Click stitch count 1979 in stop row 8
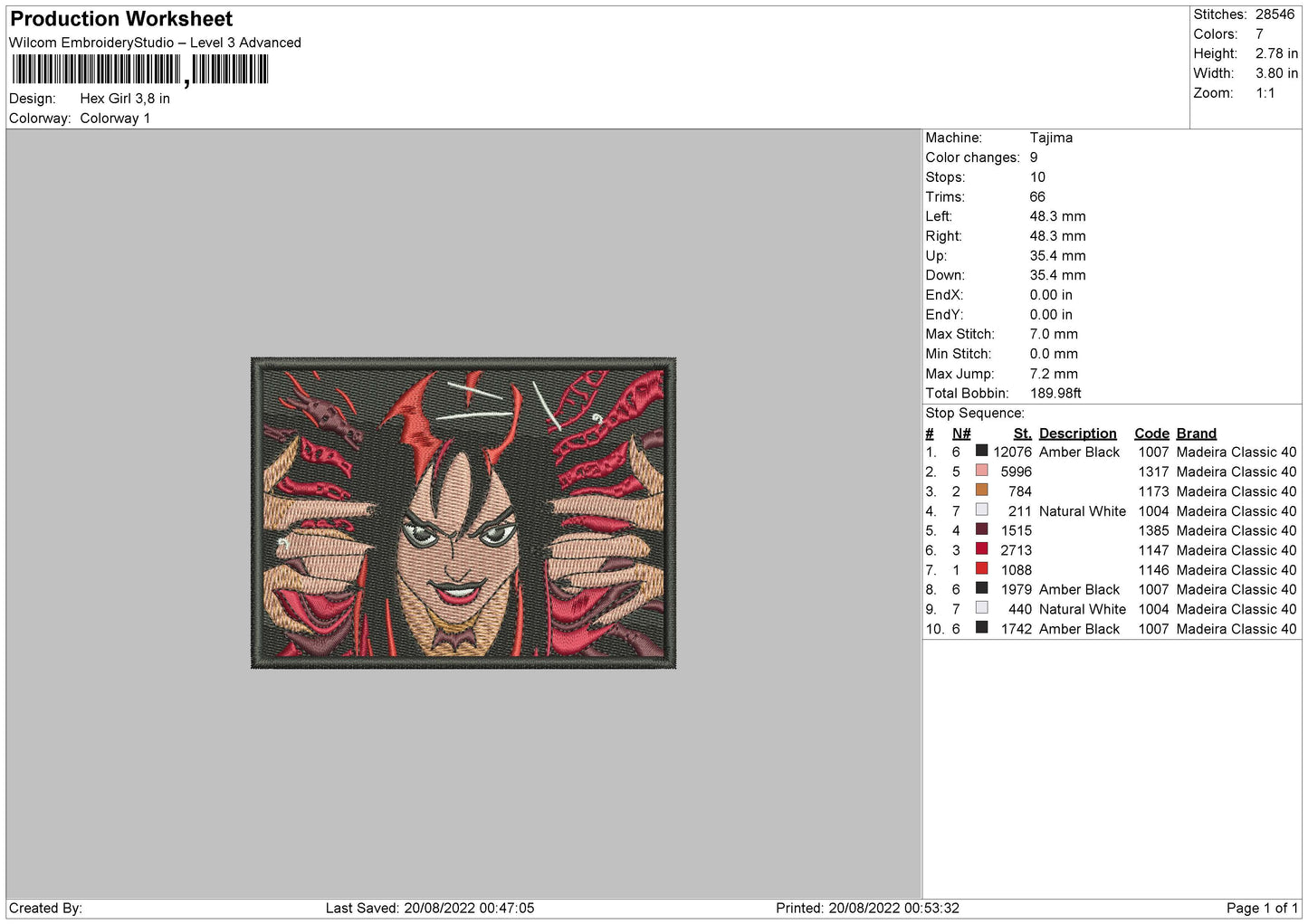 [1017, 590]
